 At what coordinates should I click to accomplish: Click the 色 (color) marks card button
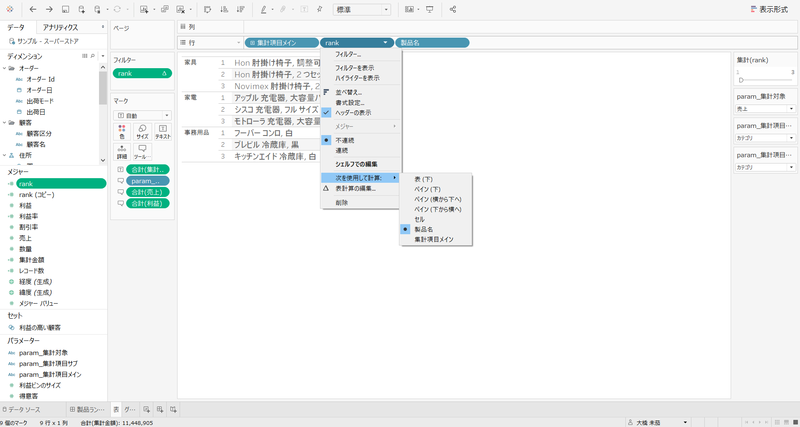pos(121,132)
